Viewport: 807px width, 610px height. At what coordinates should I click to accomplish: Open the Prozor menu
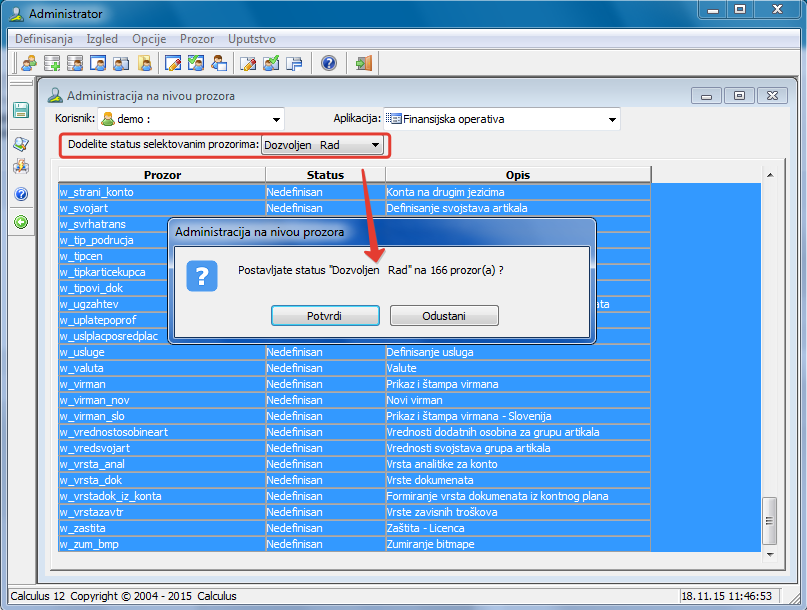coord(197,39)
